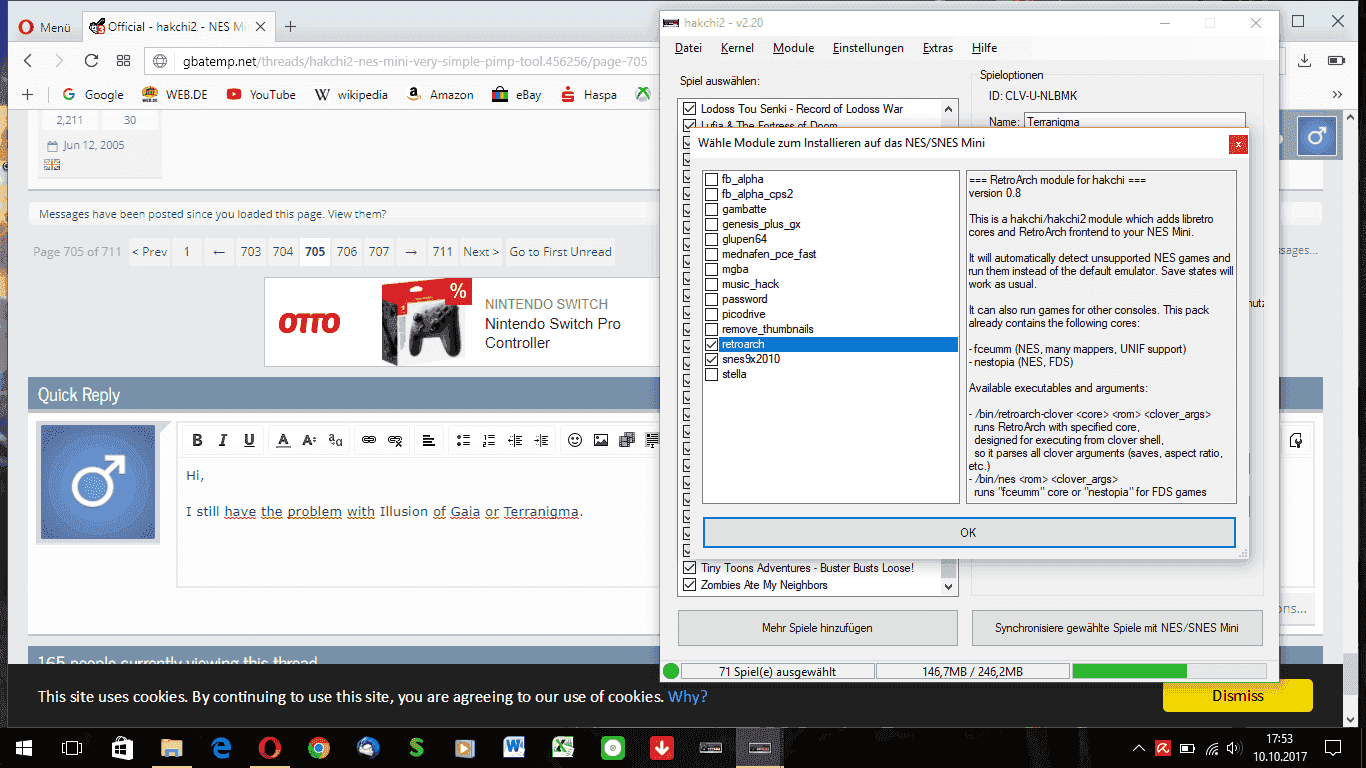Enable the glupen64 module checkbox

pyautogui.click(x=711, y=239)
